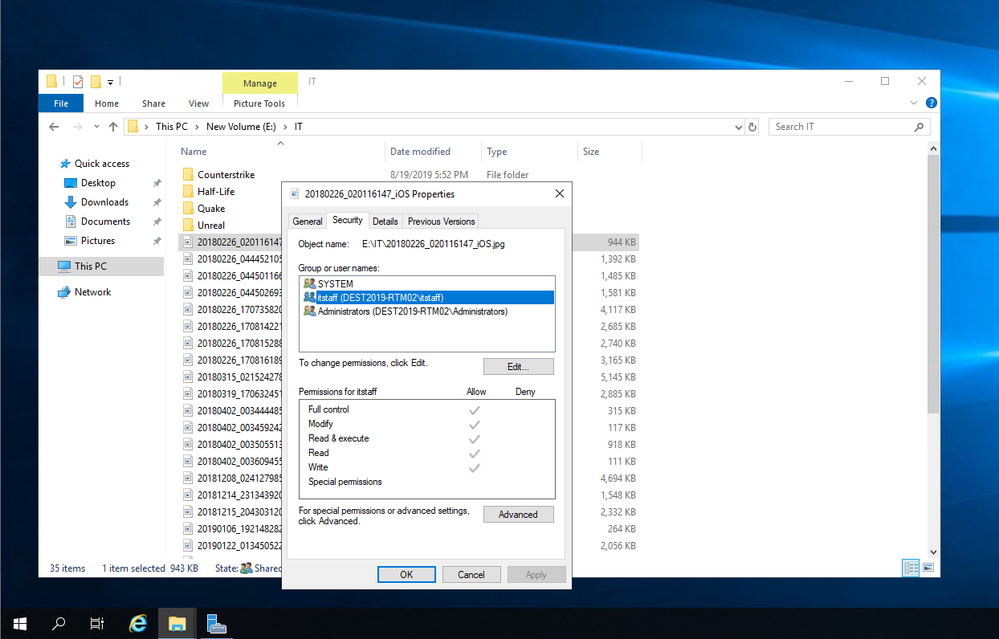
Task: Click New Volume (E:) in the address bar
Action: pyautogui.click(x=241, y=127)
